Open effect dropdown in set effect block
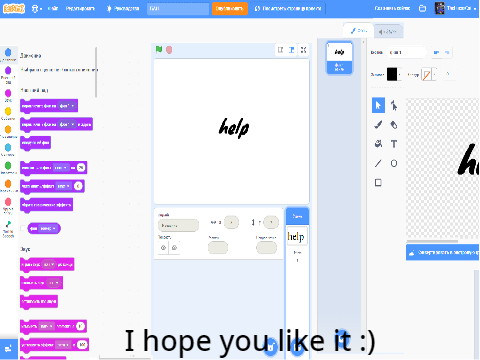 [x=64, y=186]
